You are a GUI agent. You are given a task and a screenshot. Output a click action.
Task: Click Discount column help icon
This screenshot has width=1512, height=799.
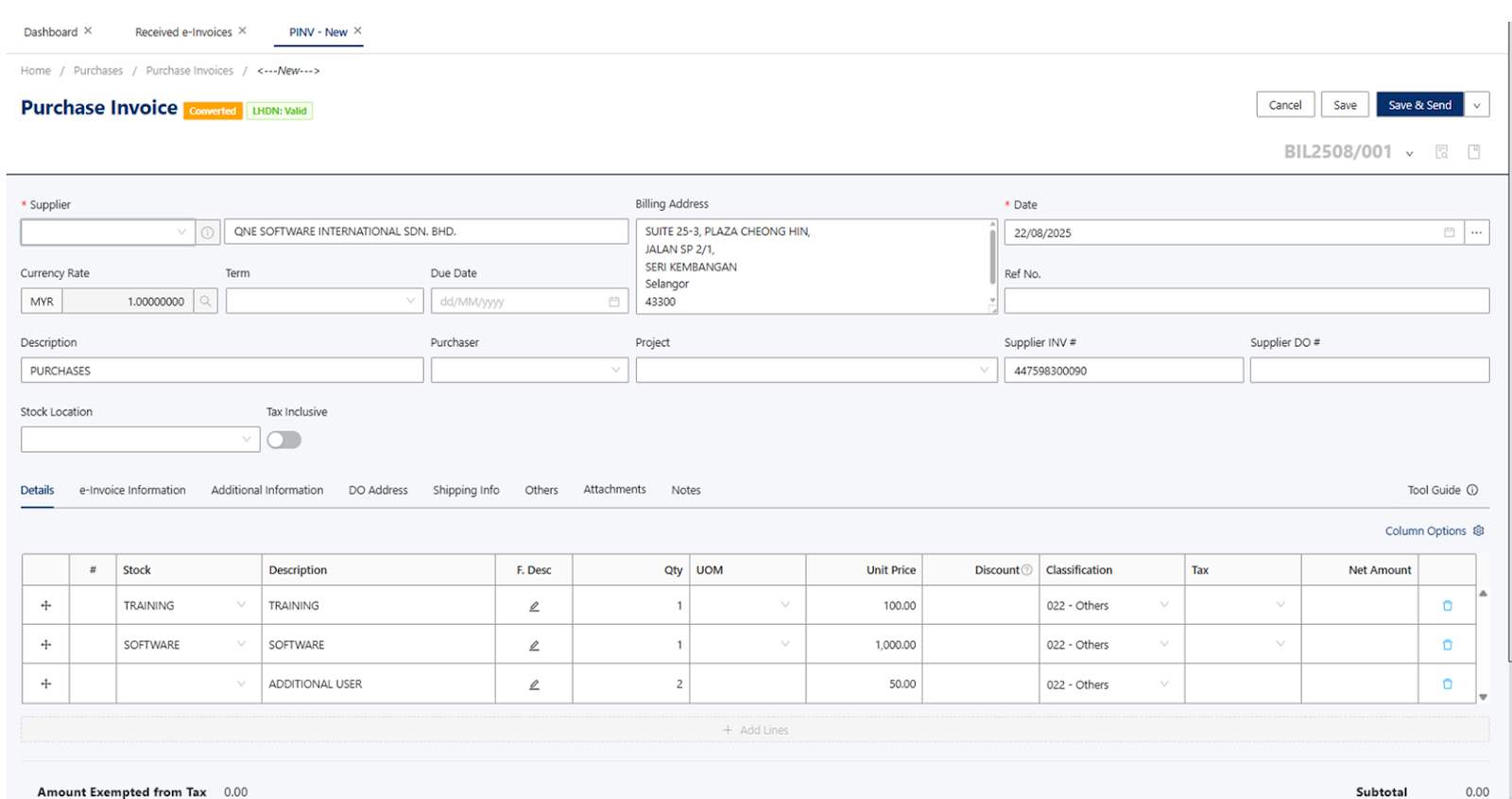tap(1027, 570)
